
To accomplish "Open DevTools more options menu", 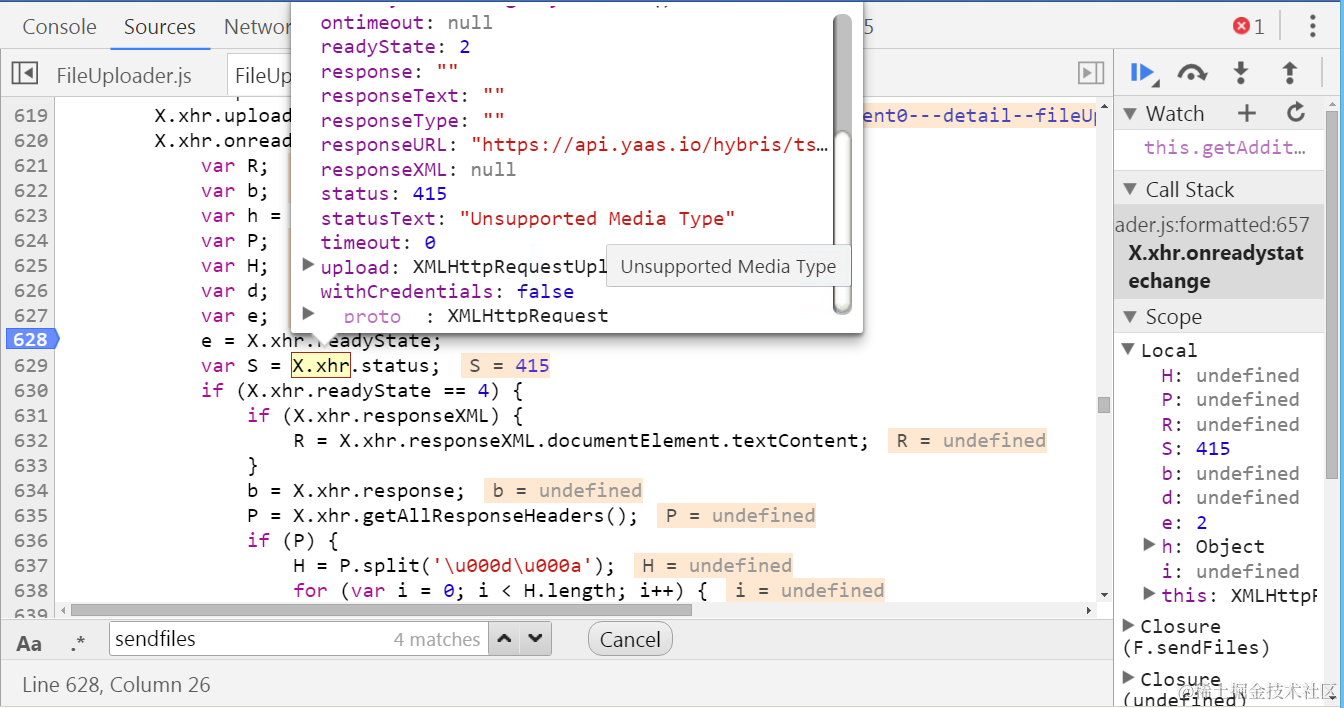I will tap(1313, 26).
